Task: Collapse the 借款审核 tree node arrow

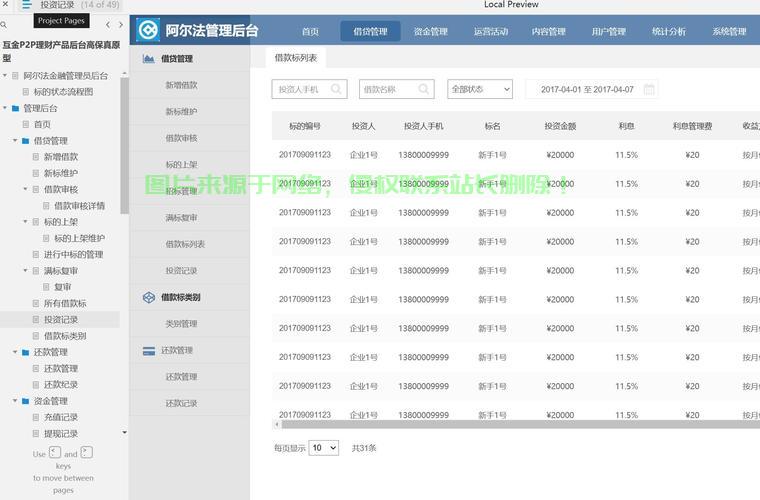Action: (25, 189)
